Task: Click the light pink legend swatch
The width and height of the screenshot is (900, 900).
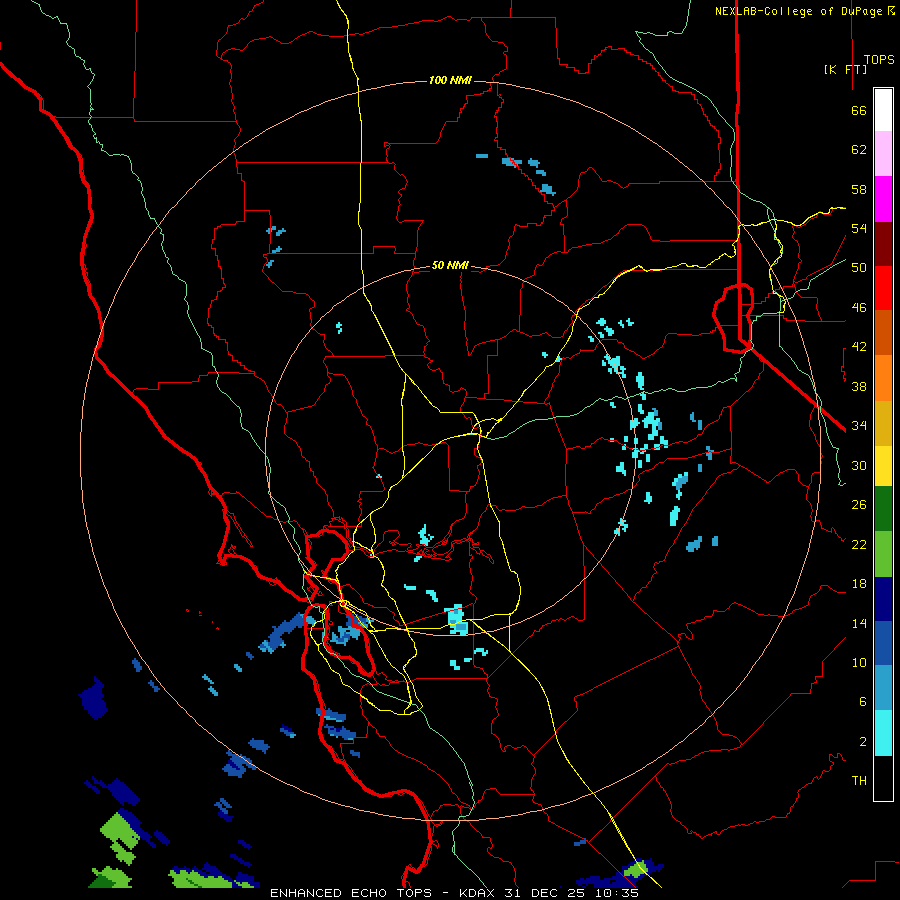Action: 883,154
